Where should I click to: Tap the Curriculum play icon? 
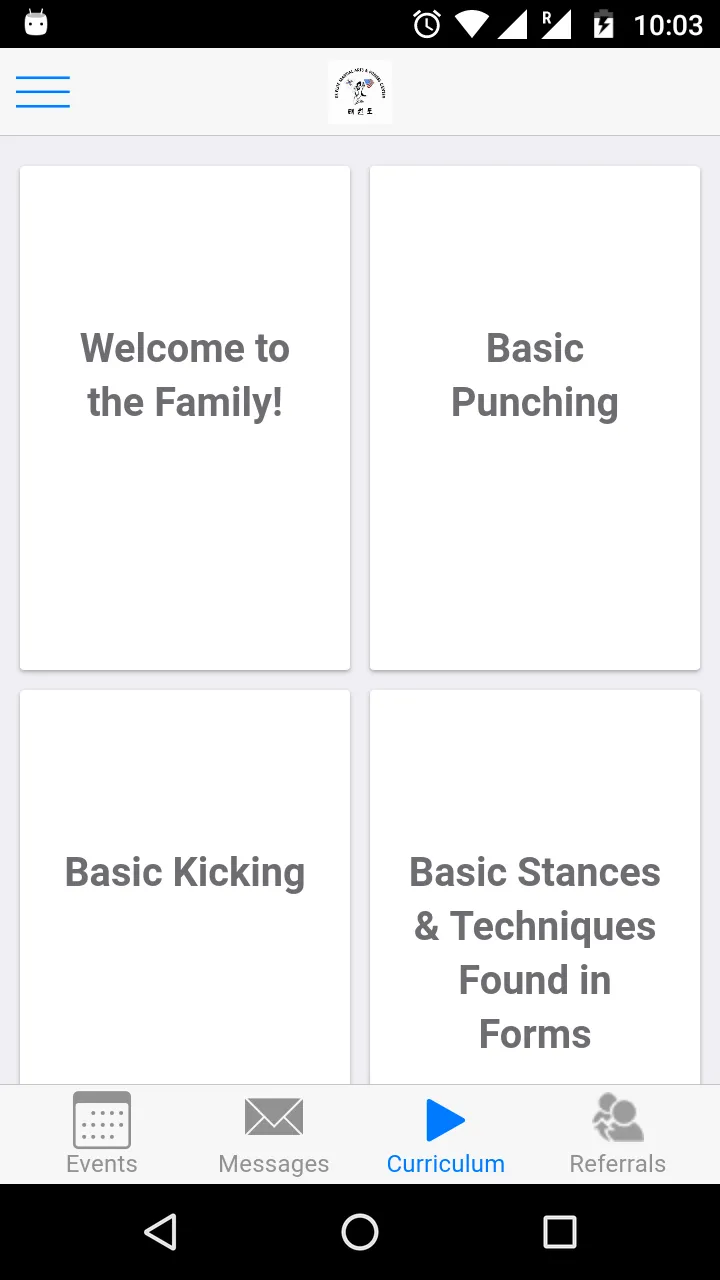pyautogui.click(x=445, y=1120)
